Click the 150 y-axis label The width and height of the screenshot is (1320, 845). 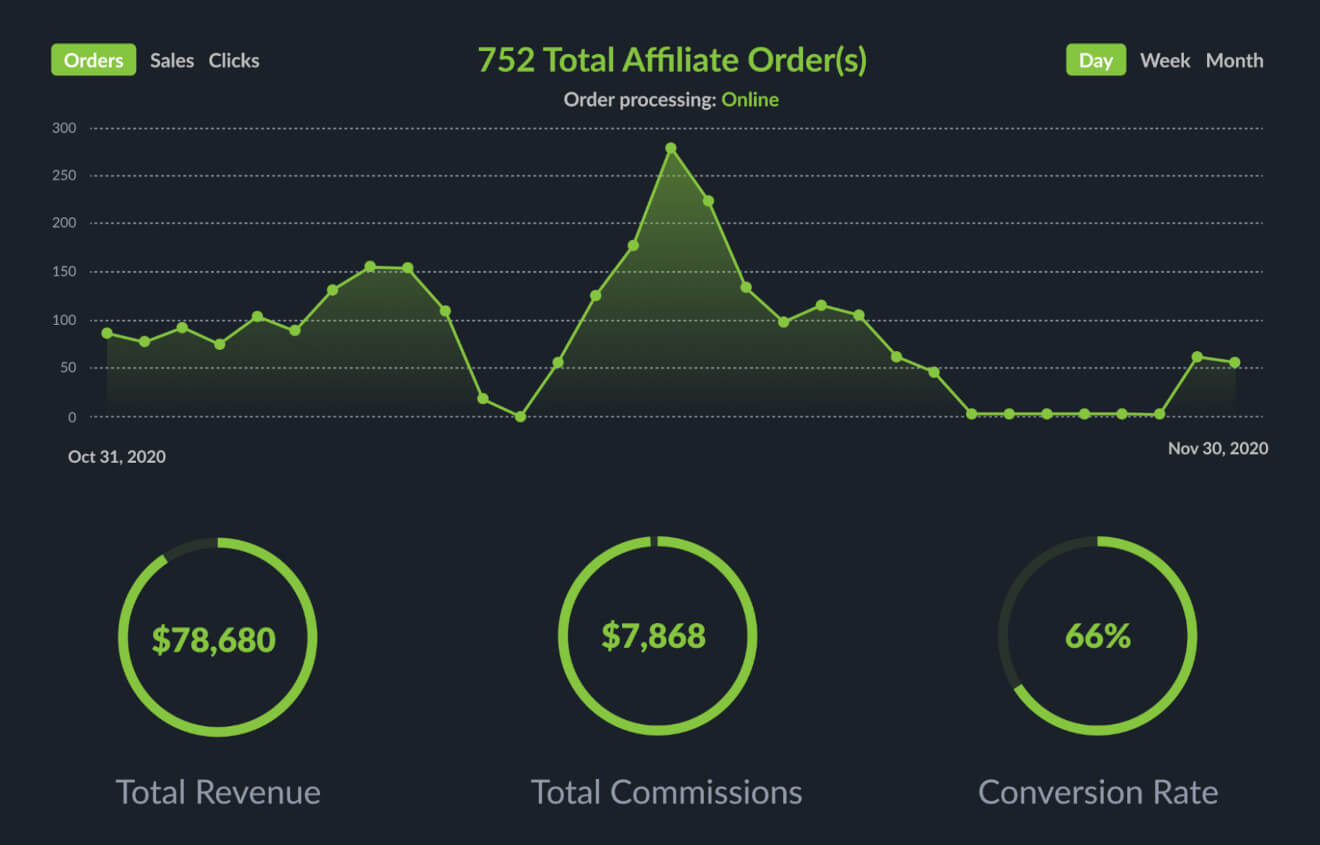coord(64,272)
